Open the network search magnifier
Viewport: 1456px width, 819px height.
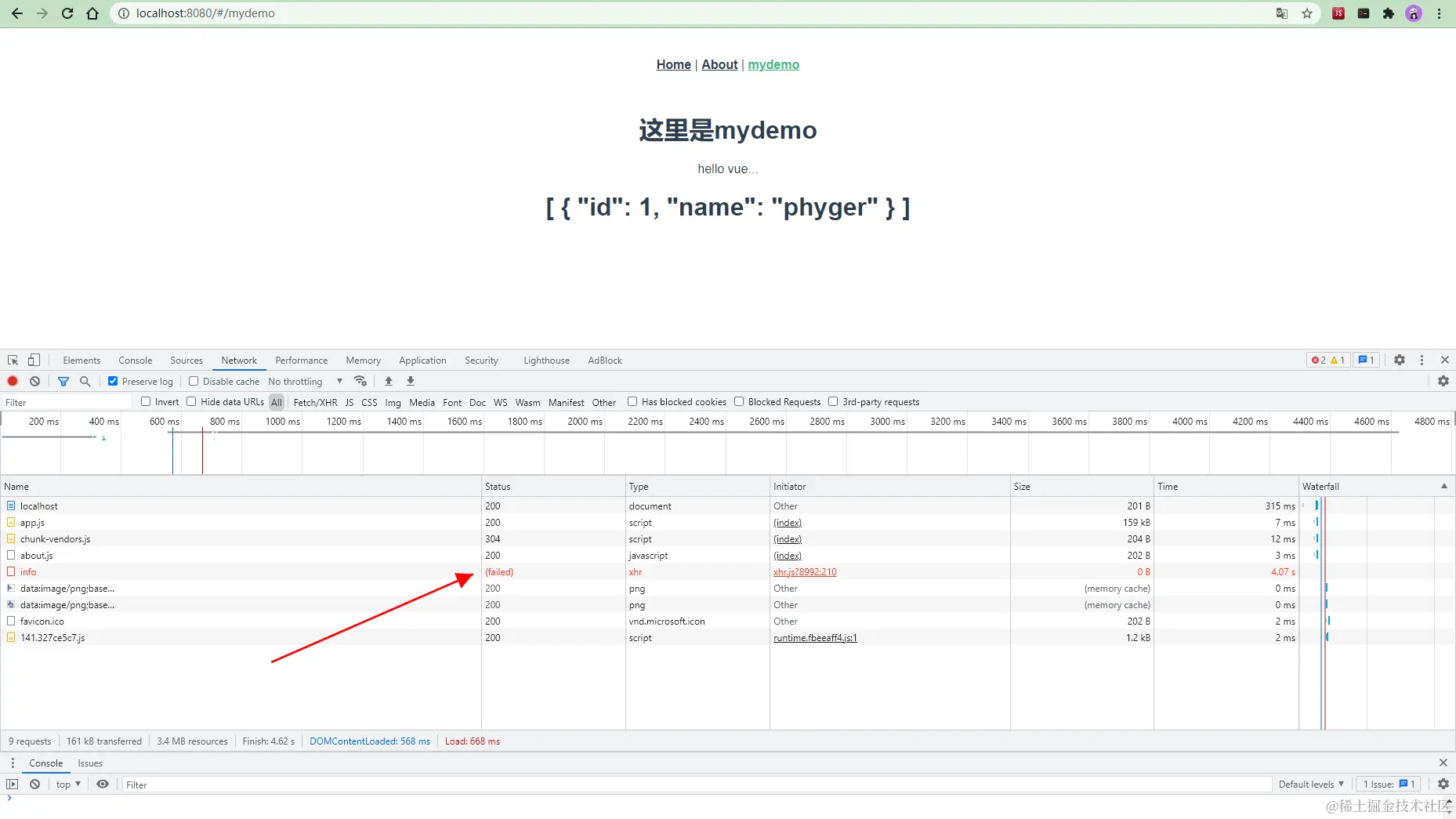point(85,381)
